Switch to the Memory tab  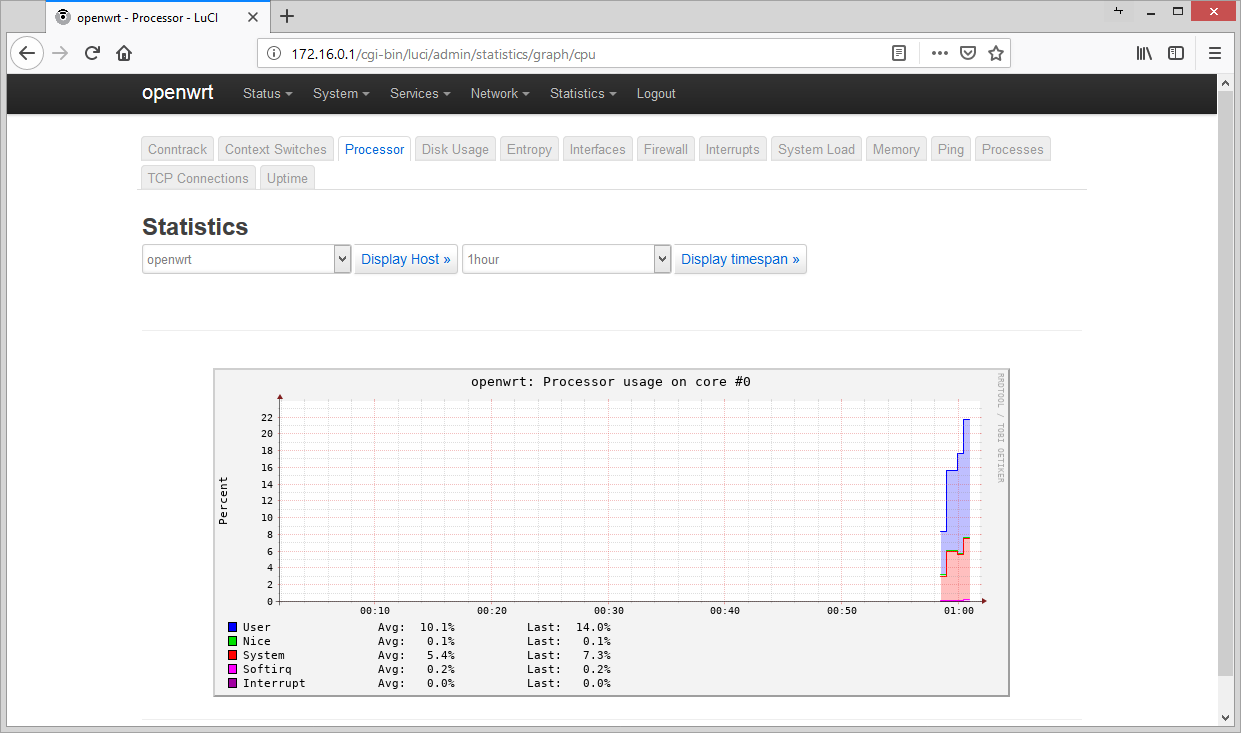pyautogui.click(x=896, y=149)
